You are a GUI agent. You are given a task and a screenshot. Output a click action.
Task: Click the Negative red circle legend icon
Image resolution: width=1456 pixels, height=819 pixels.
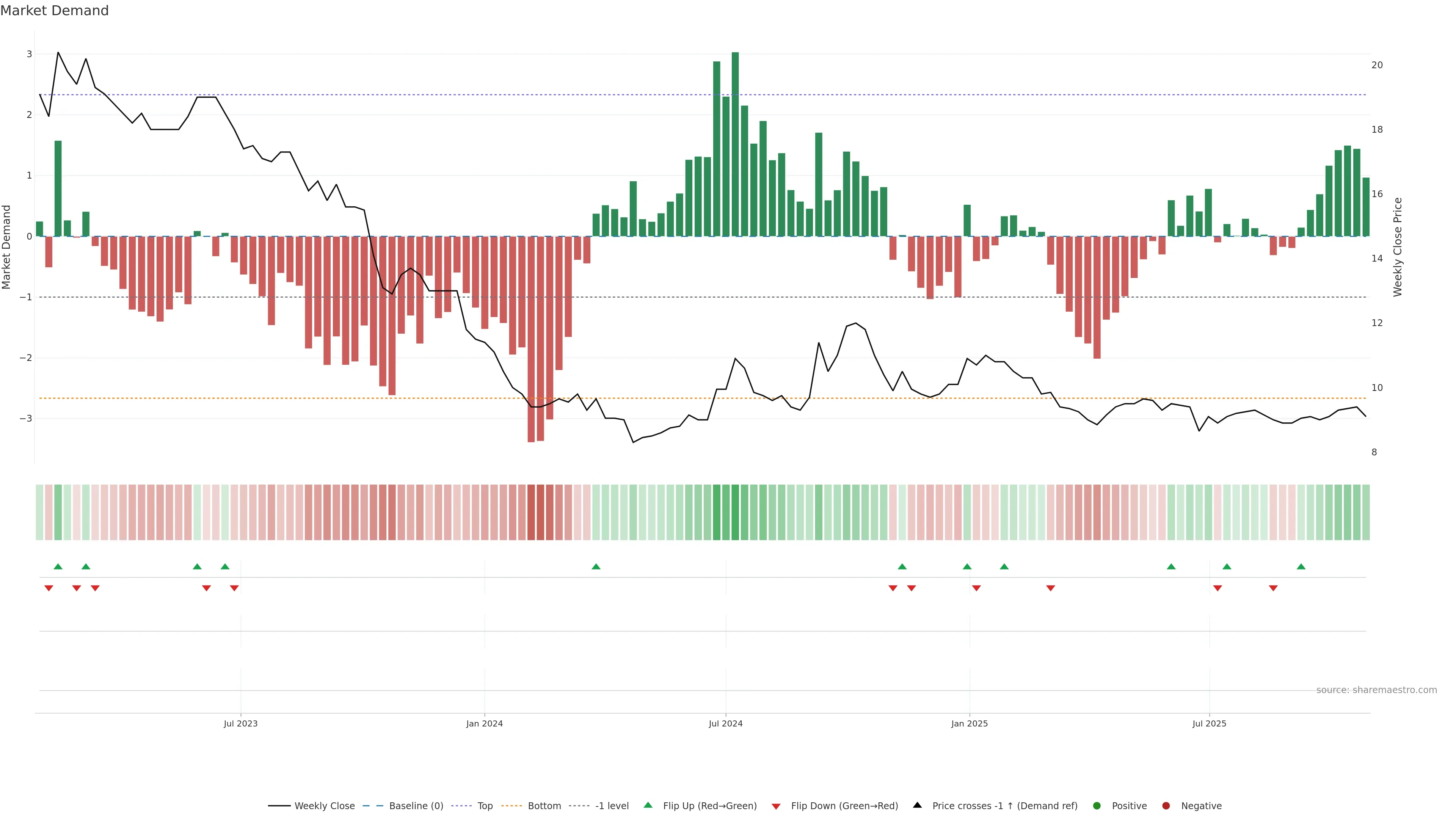tap(1166, 806)
